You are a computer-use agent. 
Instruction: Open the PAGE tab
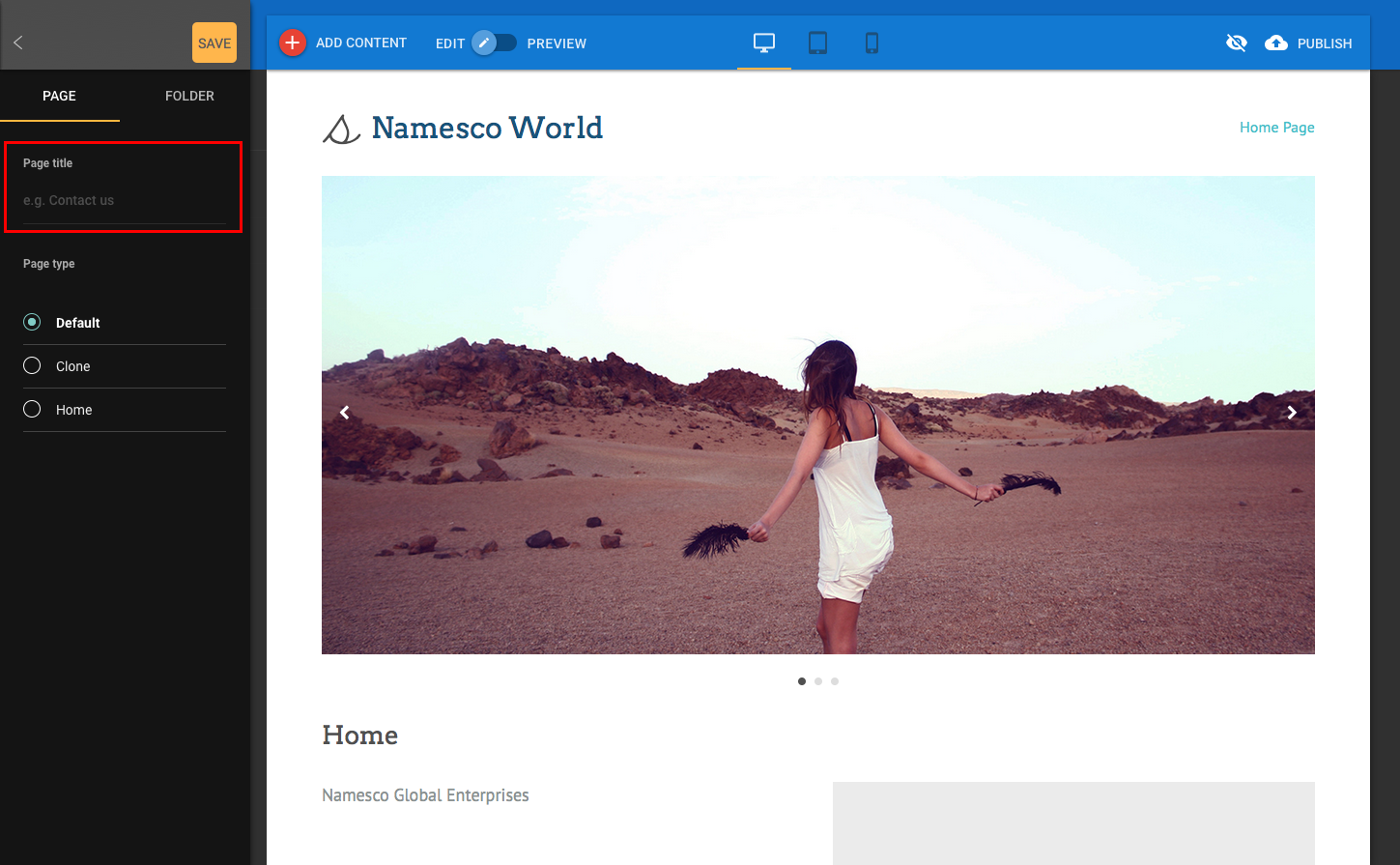click(x=60, y=96)
